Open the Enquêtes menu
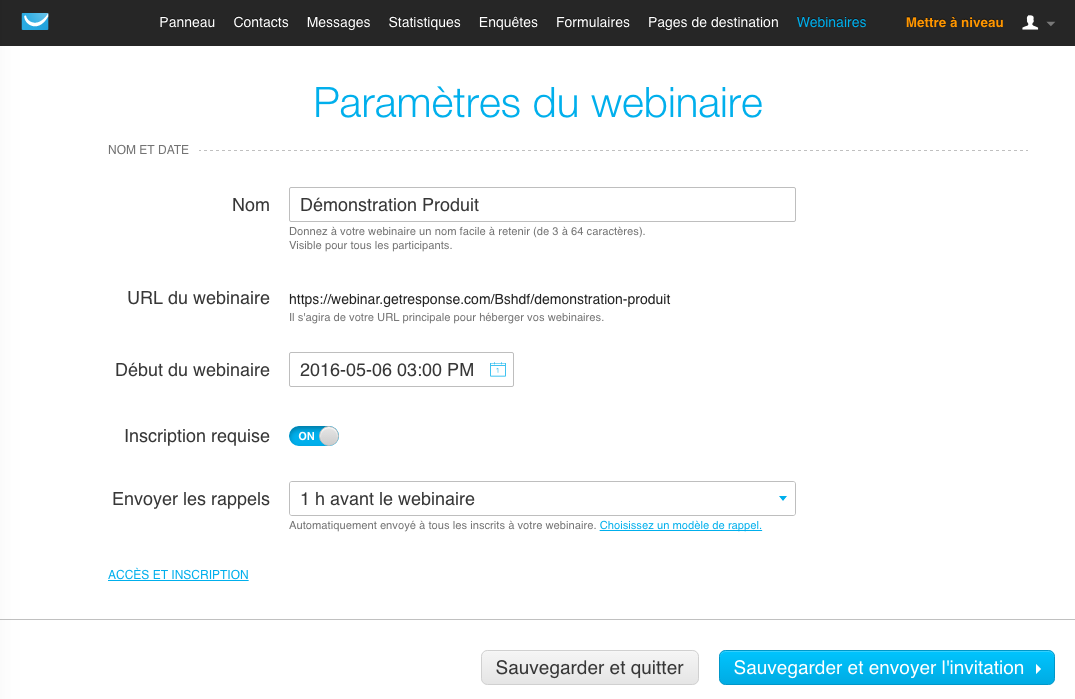Screen dimensions: 1075x699 click(x=508, y=23)
